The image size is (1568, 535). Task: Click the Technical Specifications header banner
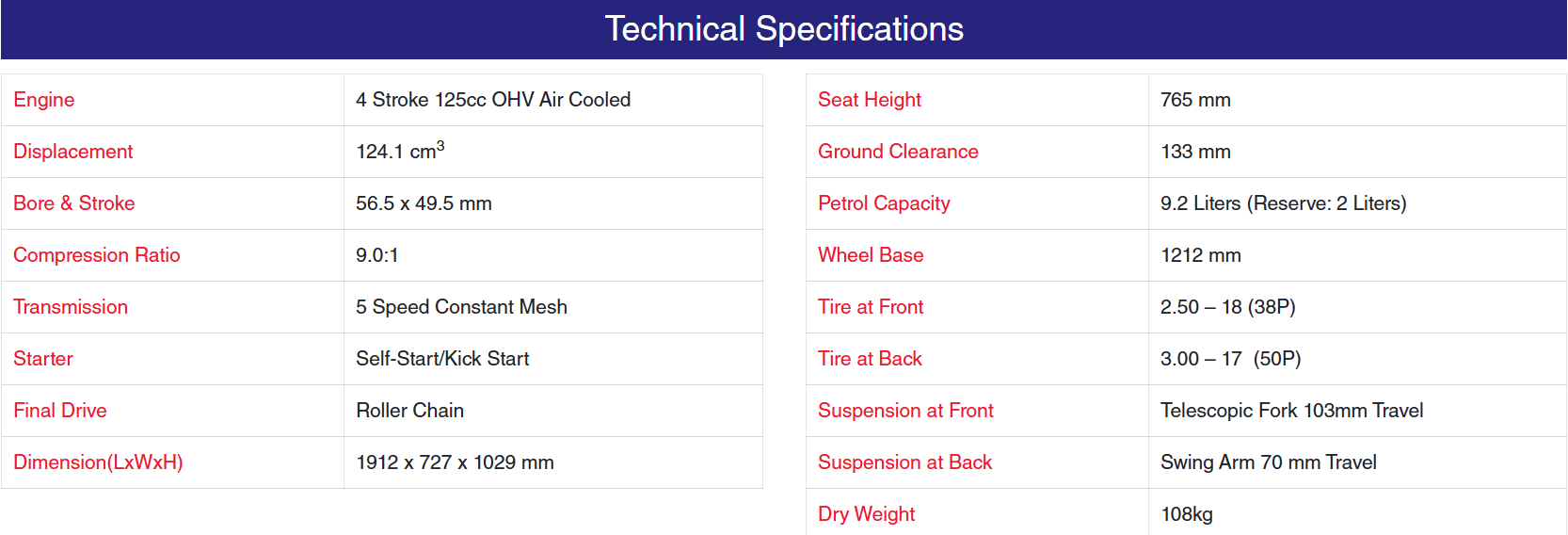783,29
